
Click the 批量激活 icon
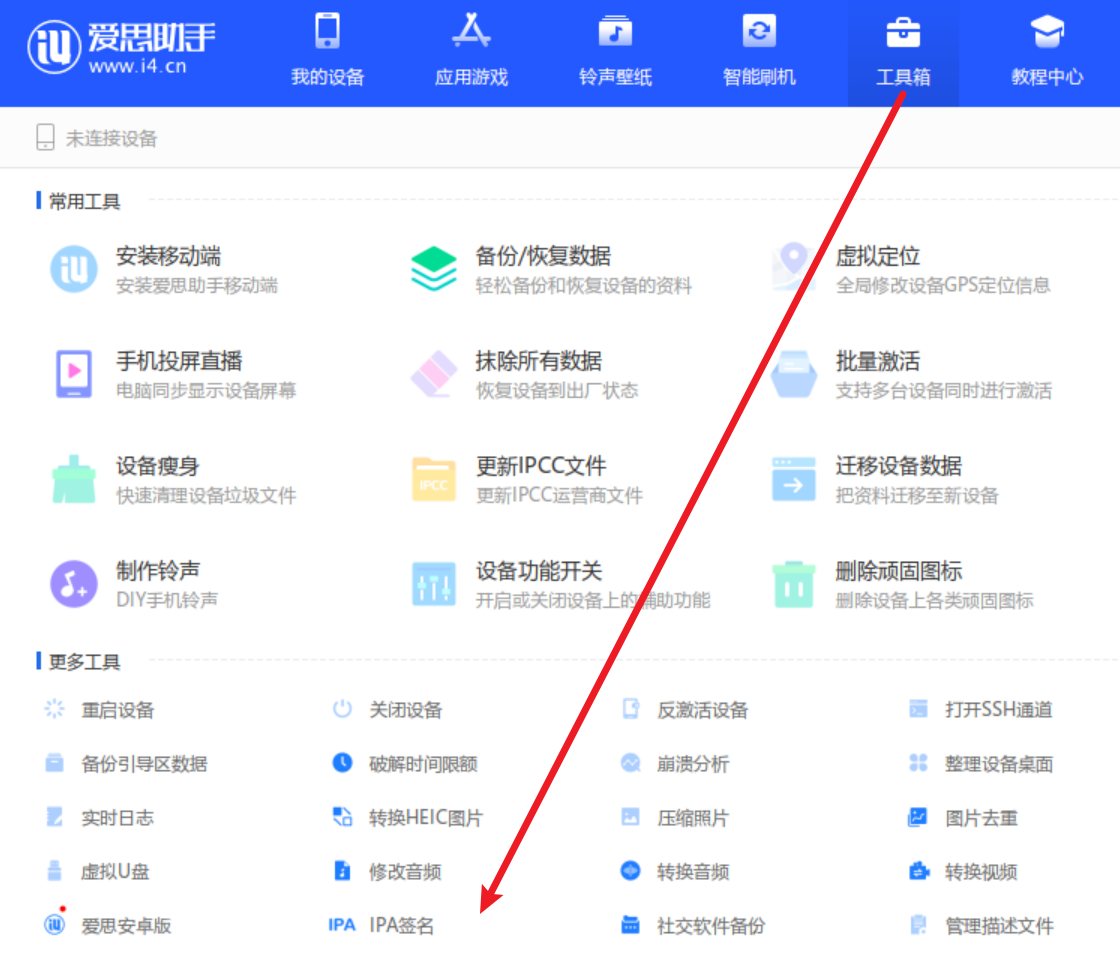(x=794, y=374)
